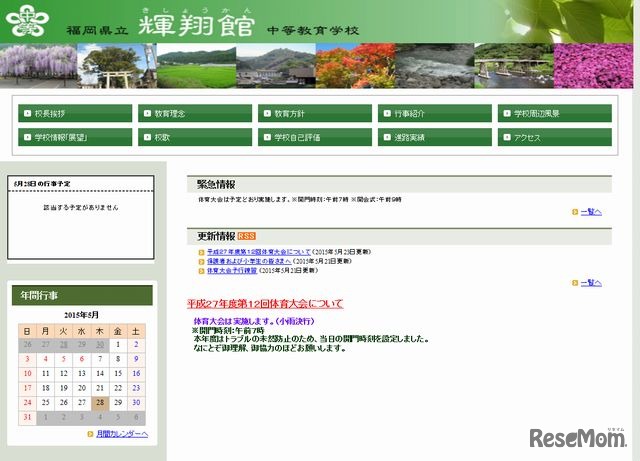Screen dimensions: 640x461
Task: Click the green rice field header photo
Action: pos(196,66)
